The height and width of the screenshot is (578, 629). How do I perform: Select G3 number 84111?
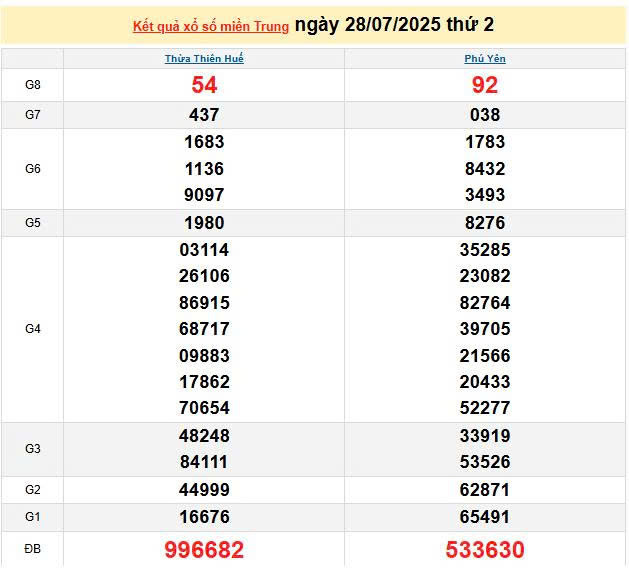204,462
